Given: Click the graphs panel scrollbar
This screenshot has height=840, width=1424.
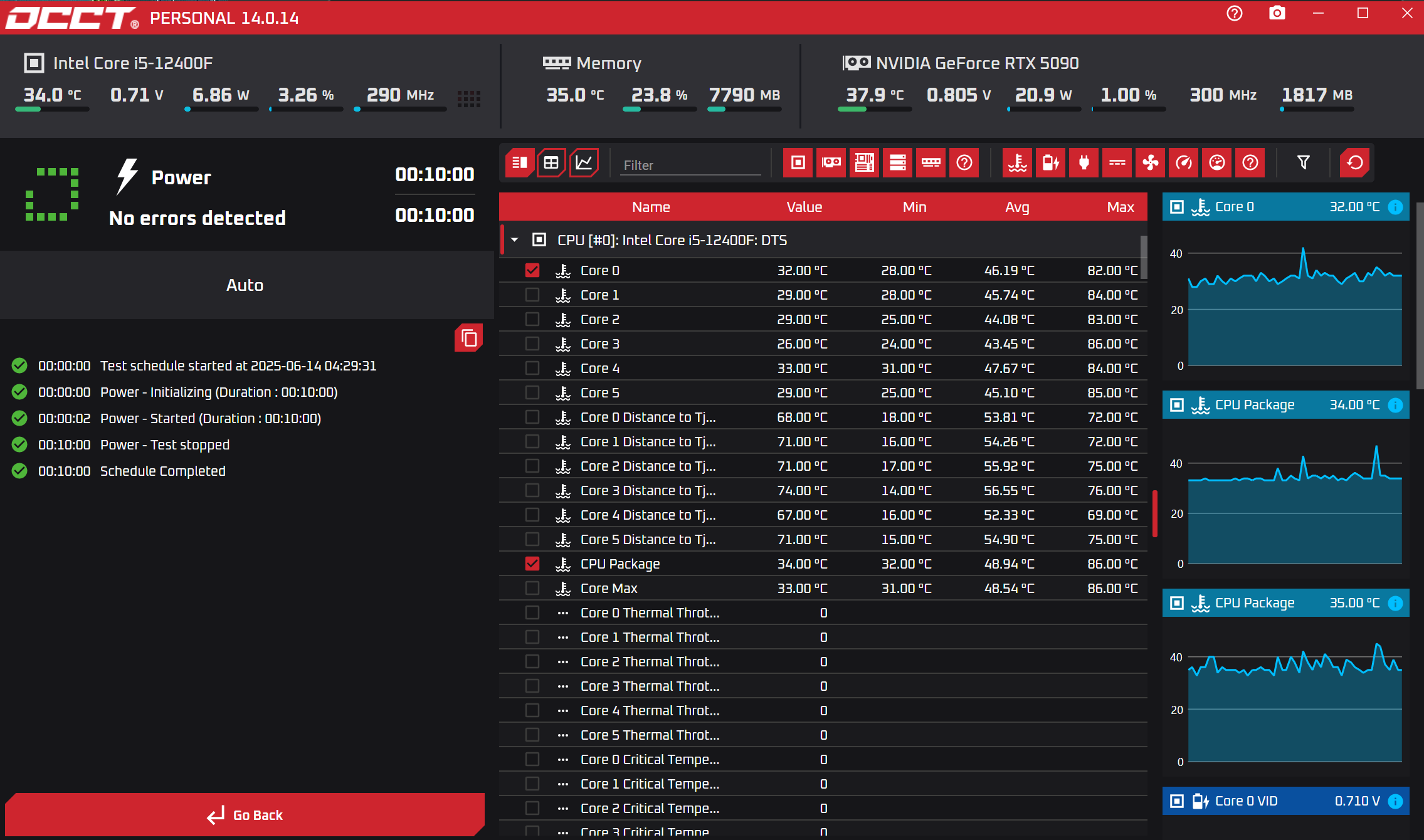Looking at the screenshot, I should (x=1420, y=295).
